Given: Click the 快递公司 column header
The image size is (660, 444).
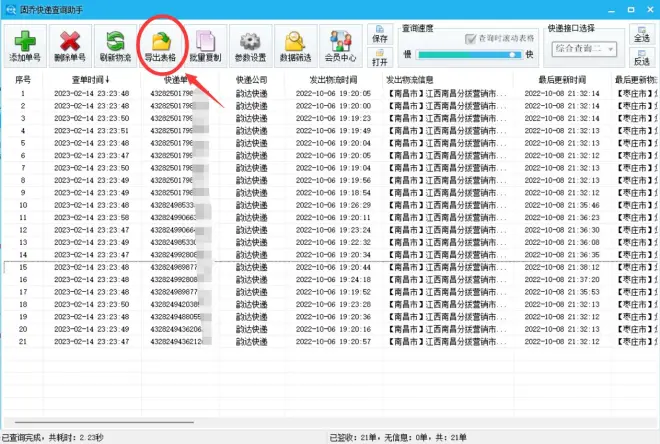Looking at the screenshot, I should tap(252, 80).
